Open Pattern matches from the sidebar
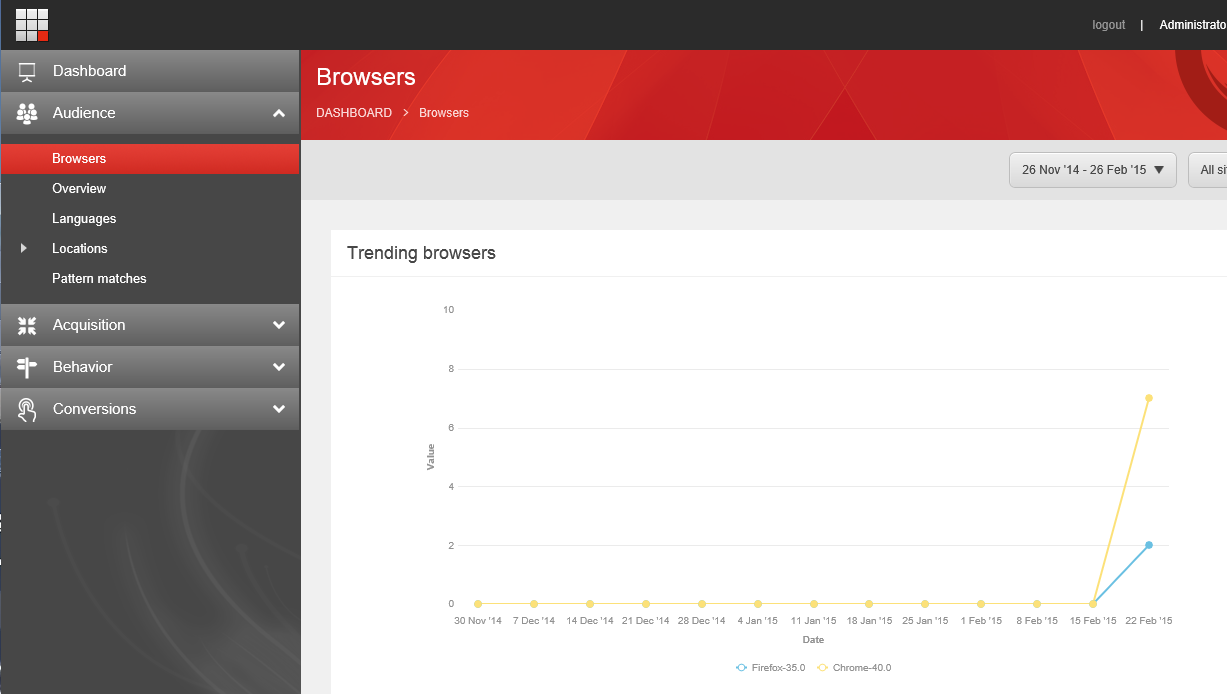This screenshot has width=1227, height=694. (x=99, y=278)
